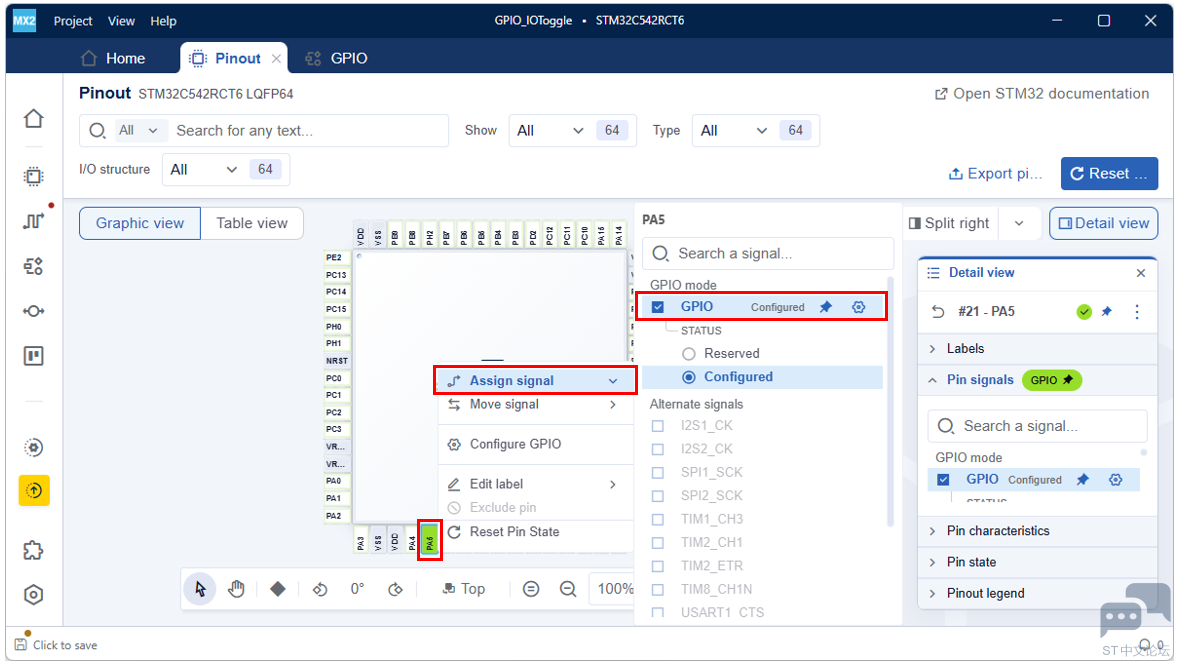Switch to the GPIO tab
This screenshot has height=666, width=1179.
[x=337, y=59]
